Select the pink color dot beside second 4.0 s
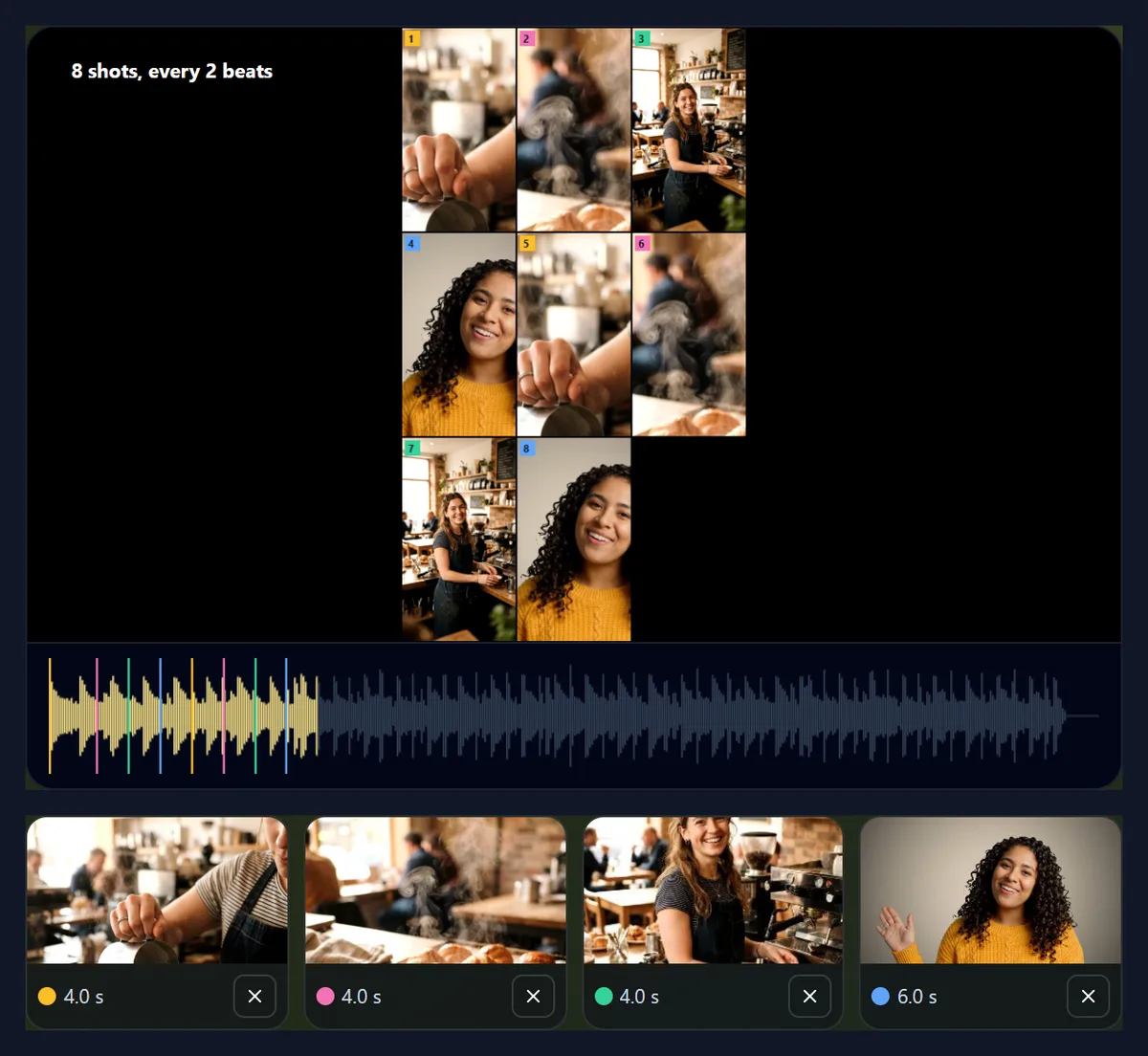The image size is (1148, 1056). [325, 997]
